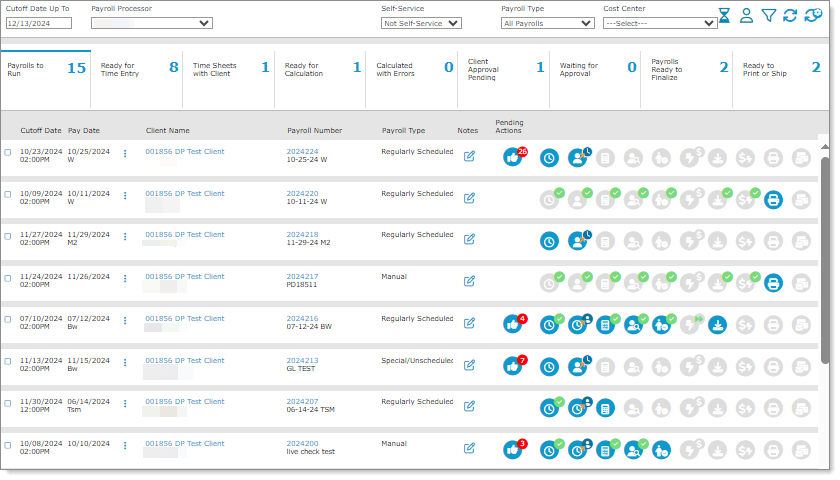
Task: Click the person-search icon for payroll 2024216
Action: 633,325
